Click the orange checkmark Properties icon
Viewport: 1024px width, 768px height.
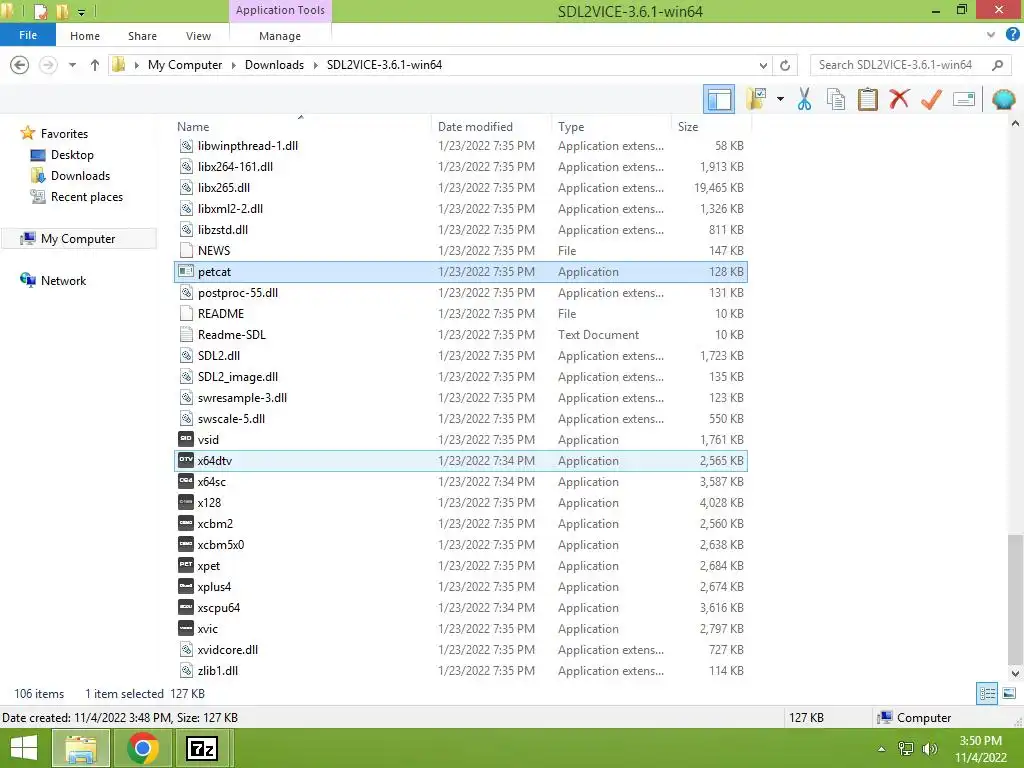click(x=931, y=99)
